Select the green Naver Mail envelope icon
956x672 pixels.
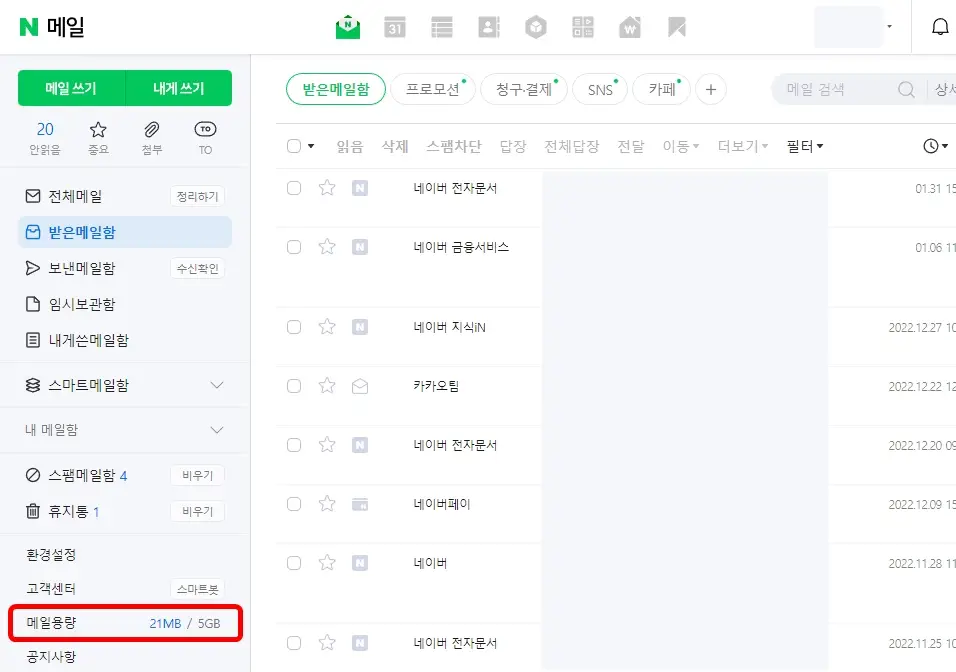(x=347, y=27)
